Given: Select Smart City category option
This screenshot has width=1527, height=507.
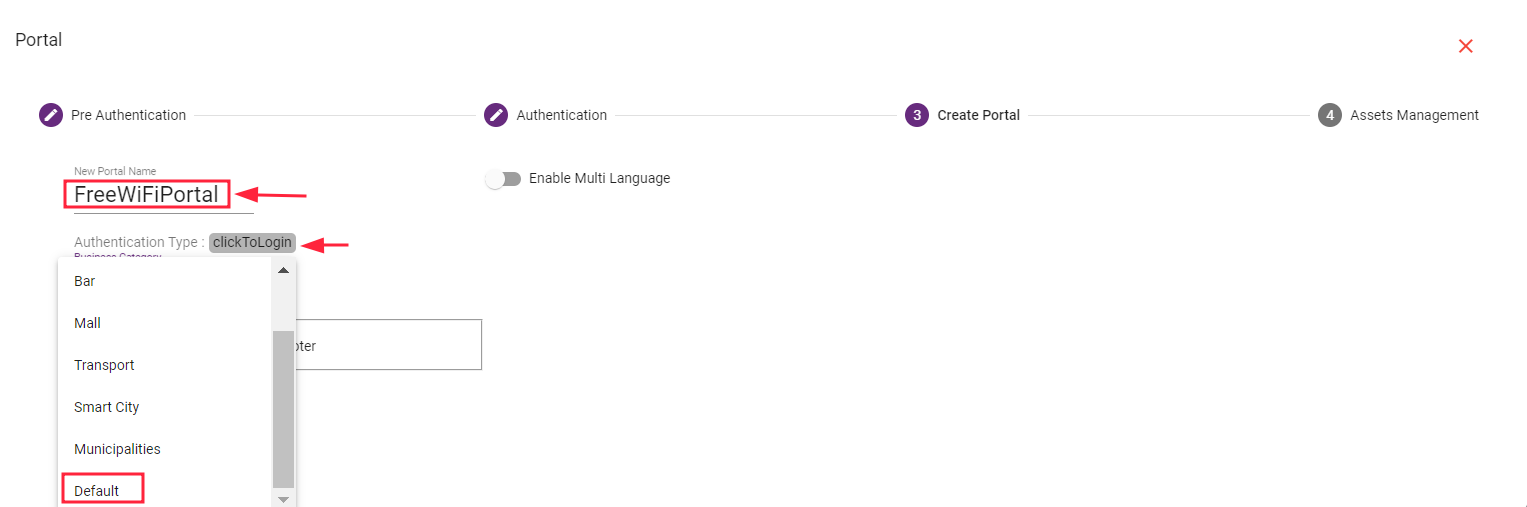Looking at the screenshot, I should [106, 407].
